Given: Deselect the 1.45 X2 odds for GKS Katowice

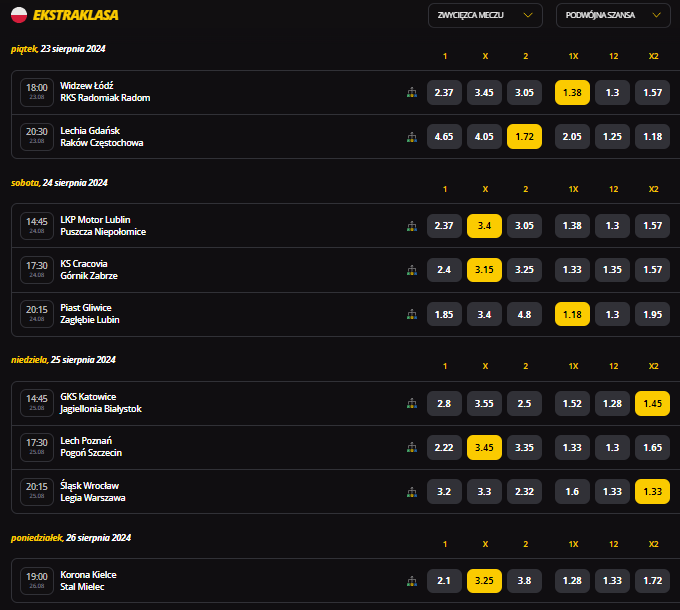Looking at the screenshot, I should [x=652, y=403].
